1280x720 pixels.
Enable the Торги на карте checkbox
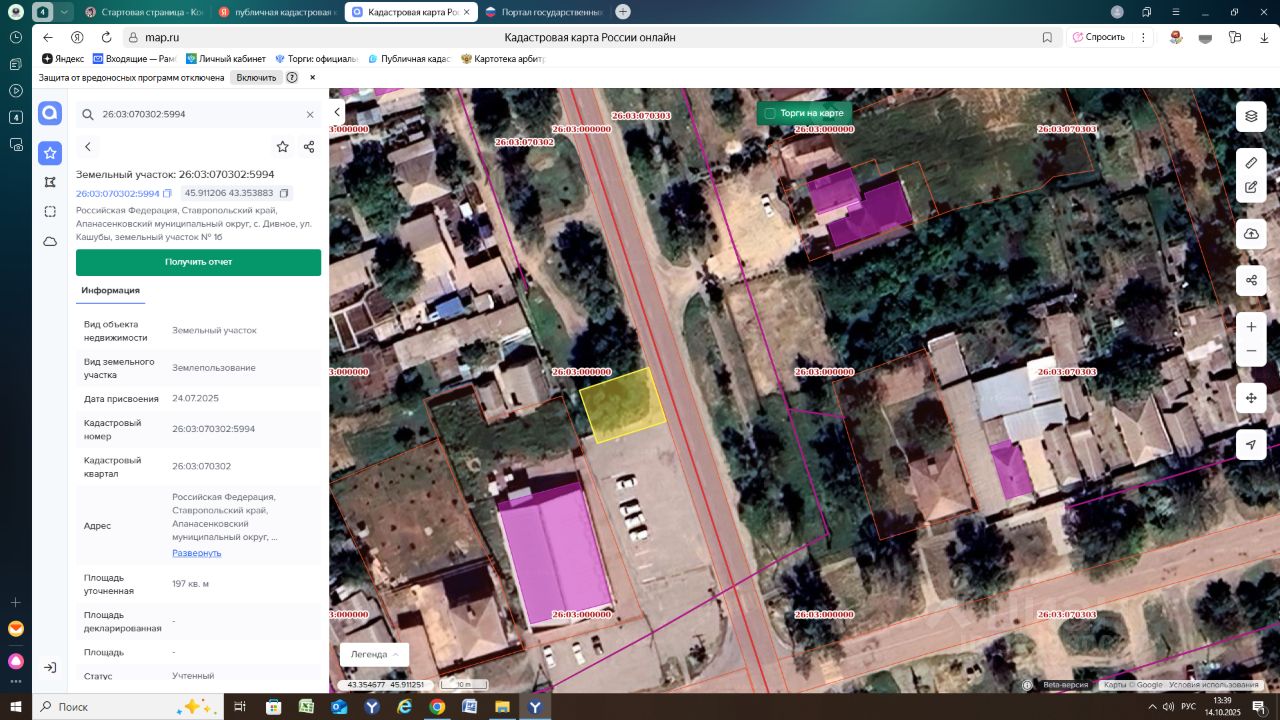[x=770, y=113]
